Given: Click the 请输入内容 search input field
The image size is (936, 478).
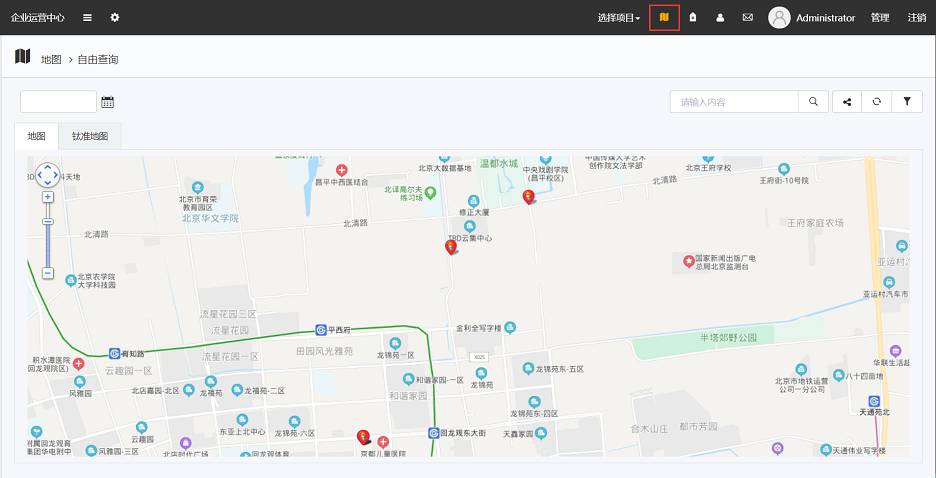Looking at the screenshot, I should (x=734, y=101).
